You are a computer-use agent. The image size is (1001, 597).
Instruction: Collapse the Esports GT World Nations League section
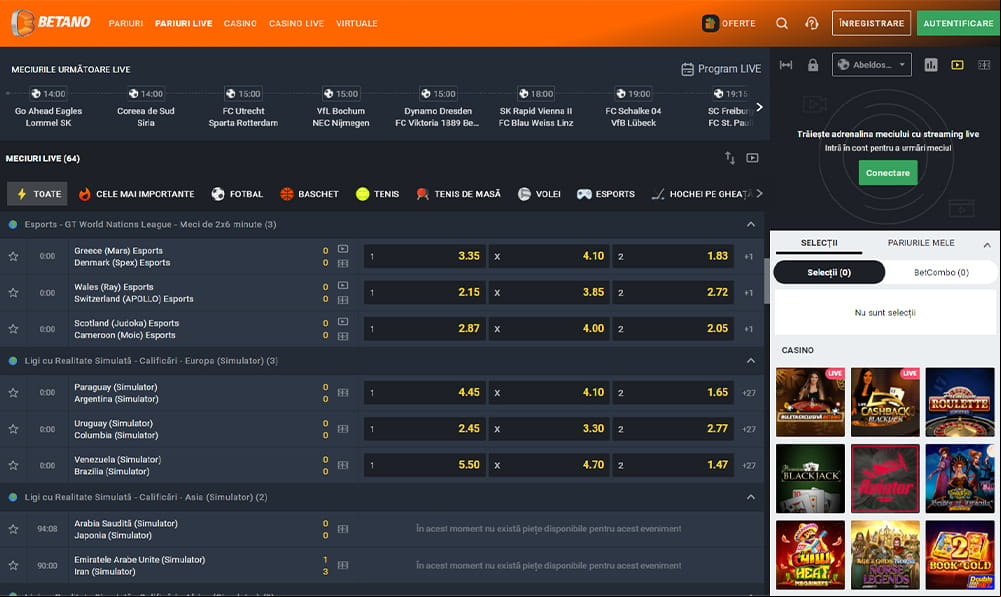pyautogui.click(x=751, y=224)
